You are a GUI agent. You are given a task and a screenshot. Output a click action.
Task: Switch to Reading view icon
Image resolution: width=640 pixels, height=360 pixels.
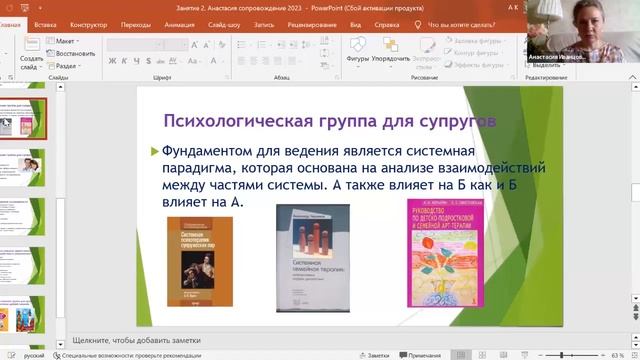(x=503, y=355)
